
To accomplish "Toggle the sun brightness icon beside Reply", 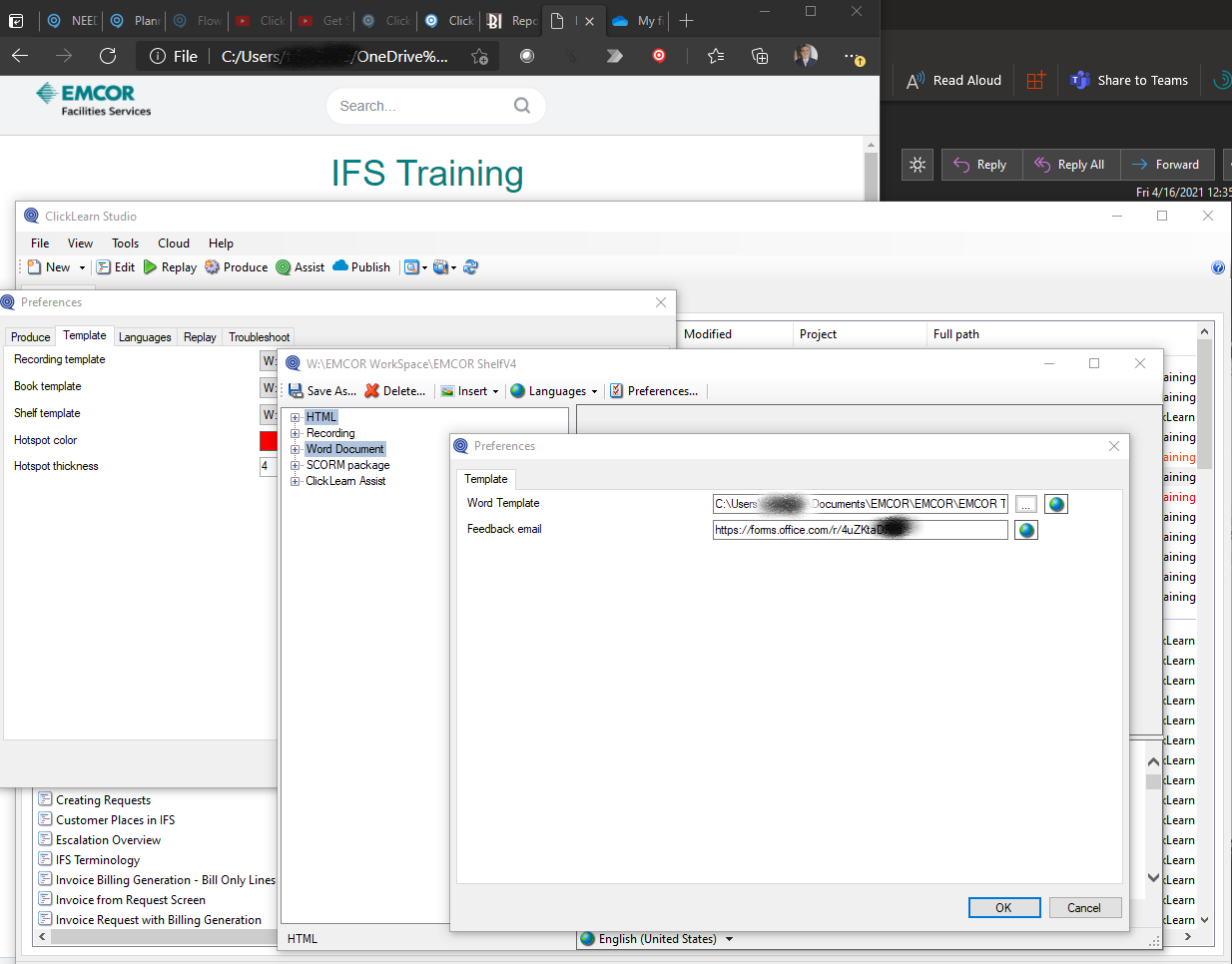I will (918, 165).
